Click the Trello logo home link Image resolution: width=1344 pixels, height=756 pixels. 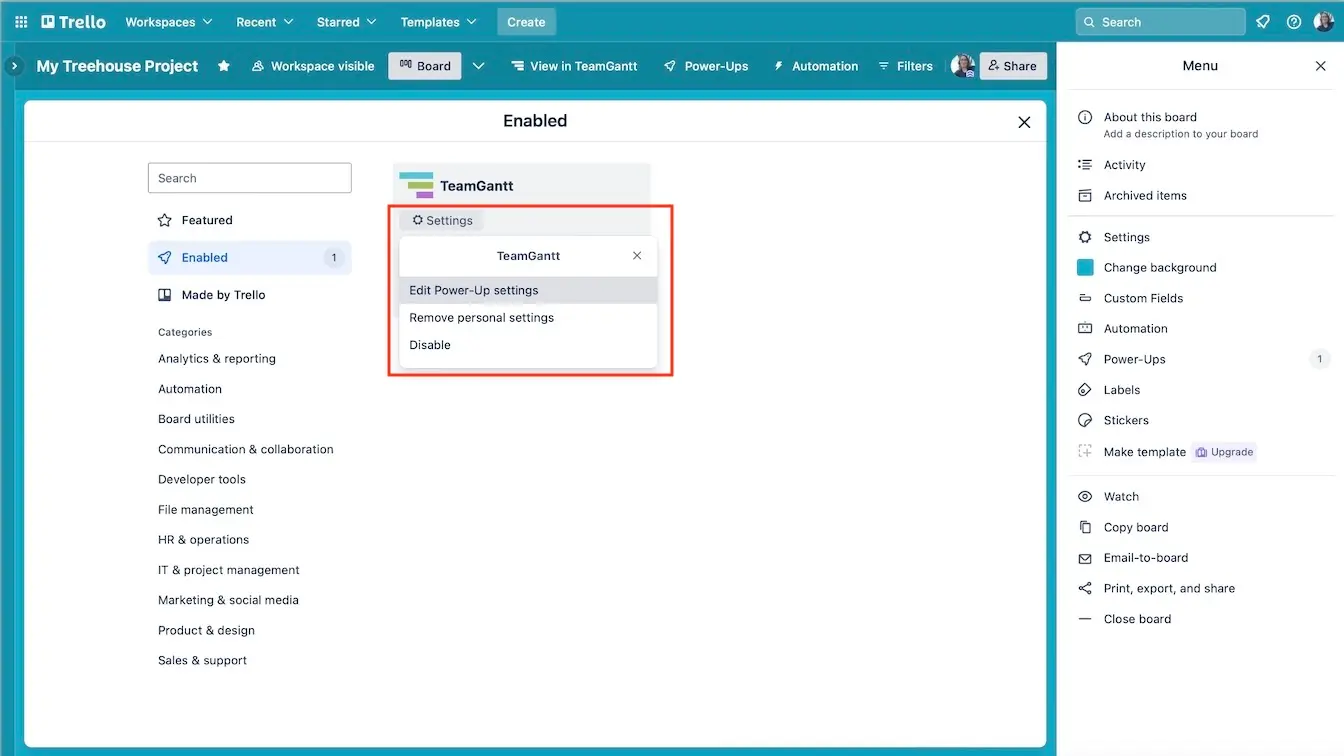[73, 22]
